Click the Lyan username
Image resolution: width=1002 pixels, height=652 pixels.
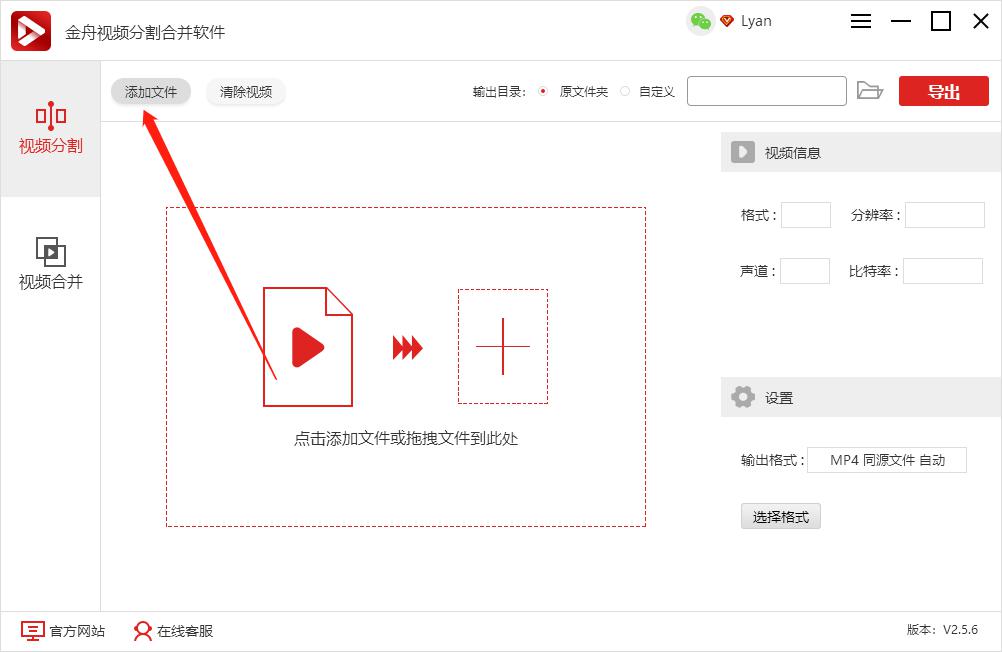click(x=756, y=21)
